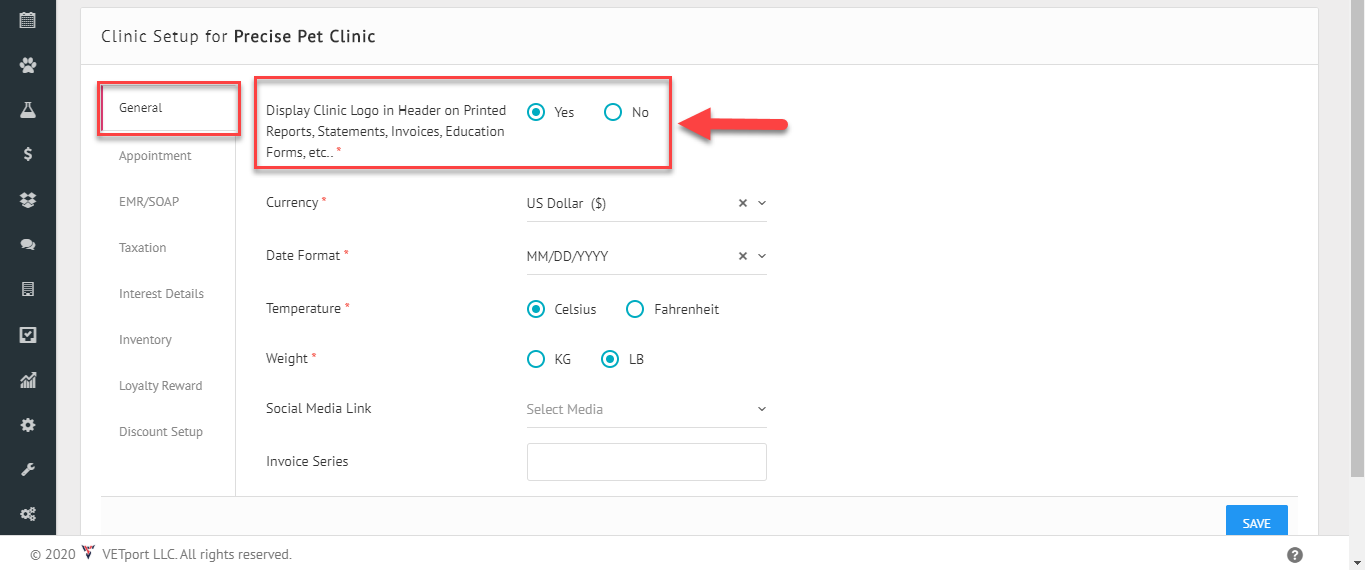The image size is (1365, 570).
Task: Go to Interest Details tab
Action: tap(161, 294)
